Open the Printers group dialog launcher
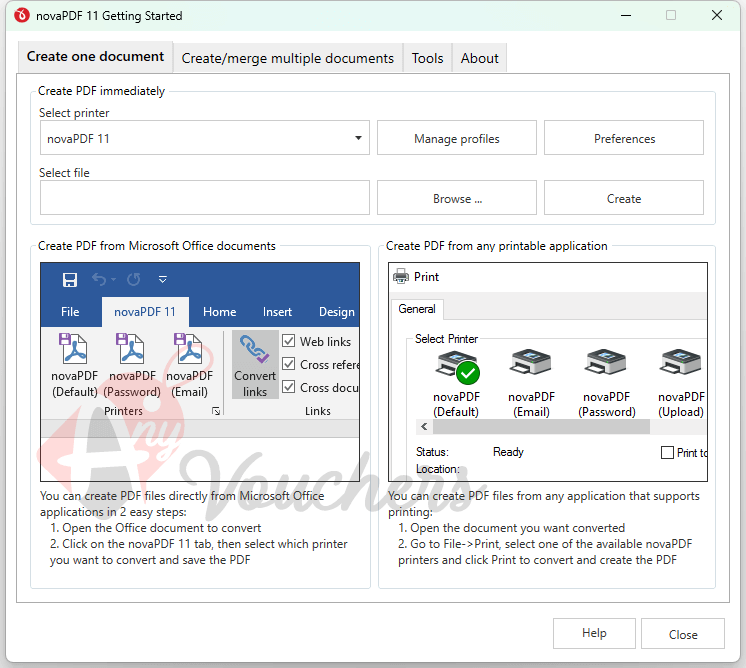746x668 pixels. pos(216,411)
